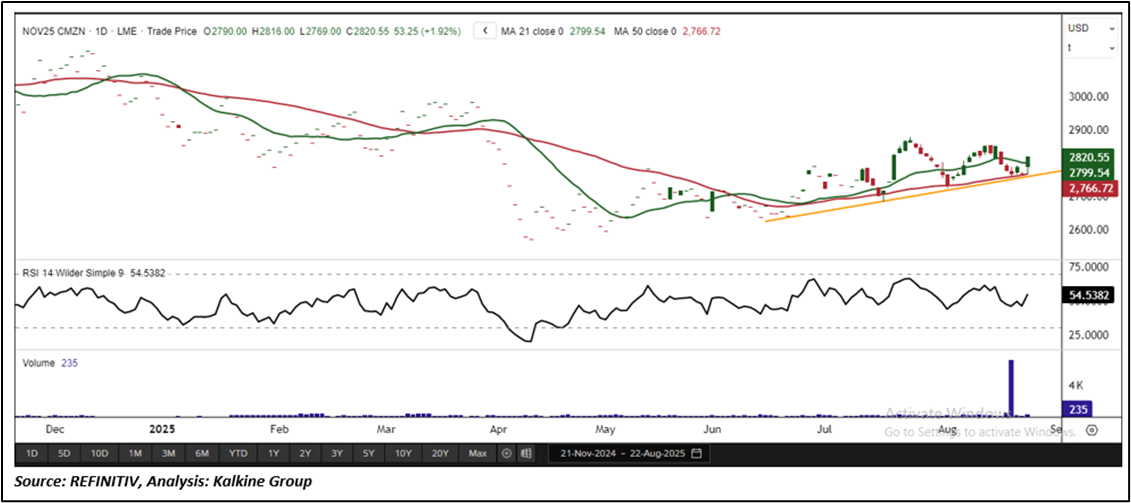Open the chart settings gear icon

(x=1091, y=430)
